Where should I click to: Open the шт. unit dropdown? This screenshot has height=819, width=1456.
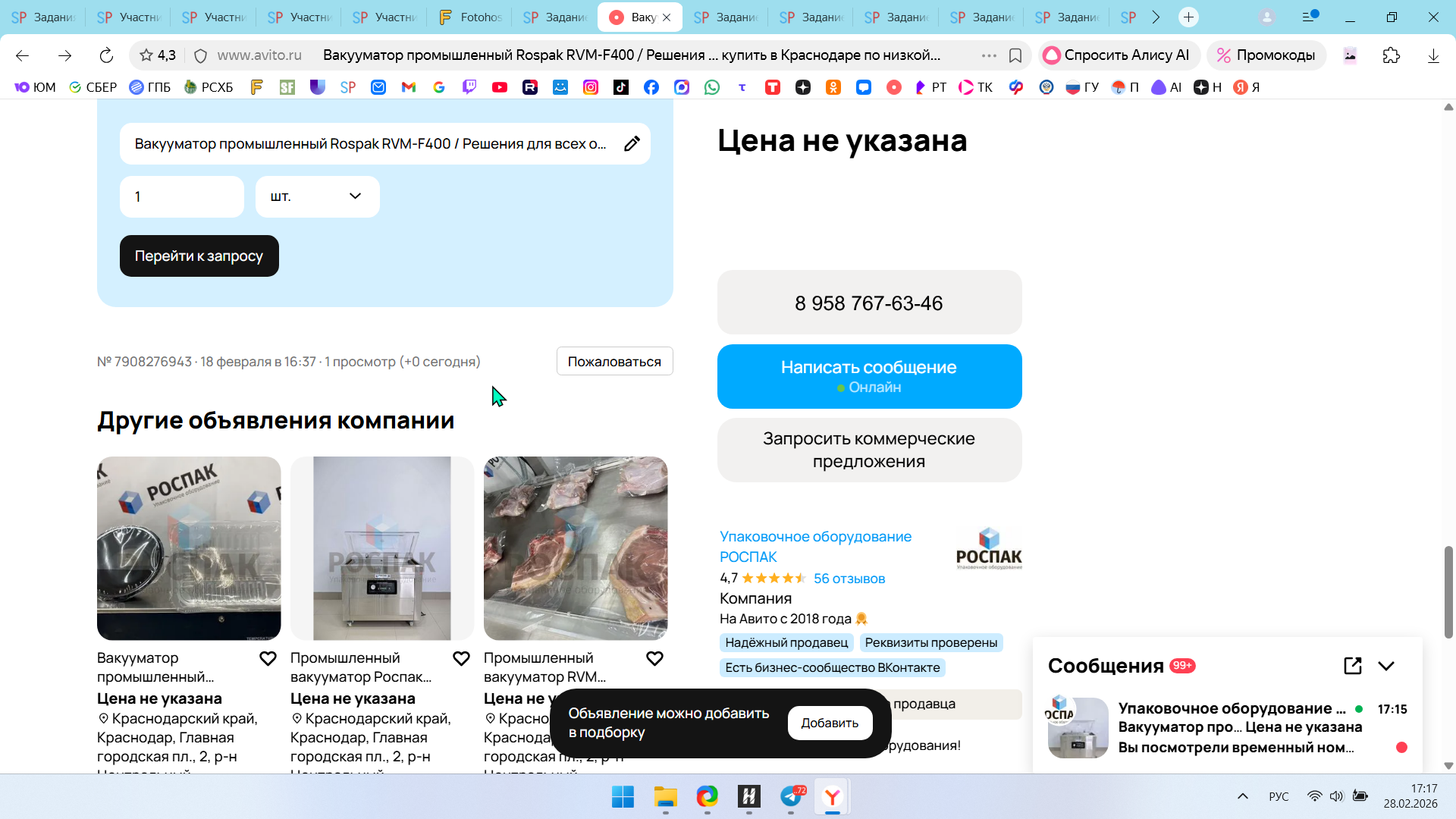click(317, 196)
